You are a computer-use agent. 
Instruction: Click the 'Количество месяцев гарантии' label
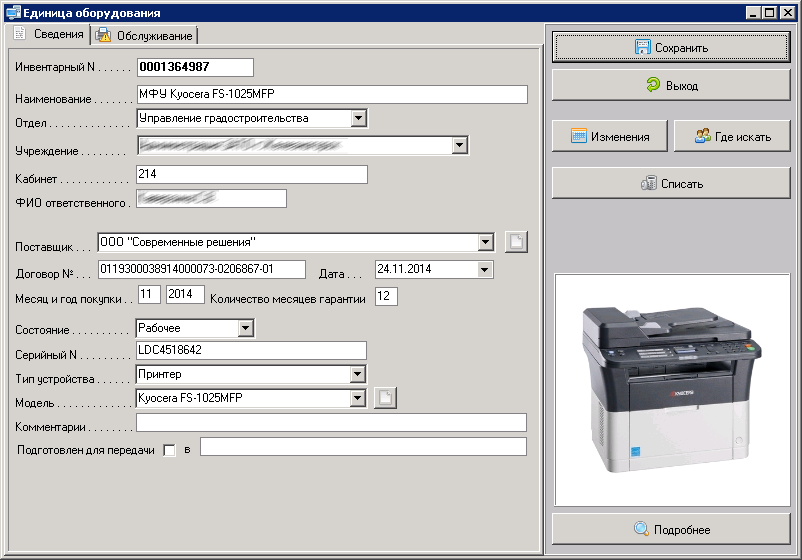[287, 299]
